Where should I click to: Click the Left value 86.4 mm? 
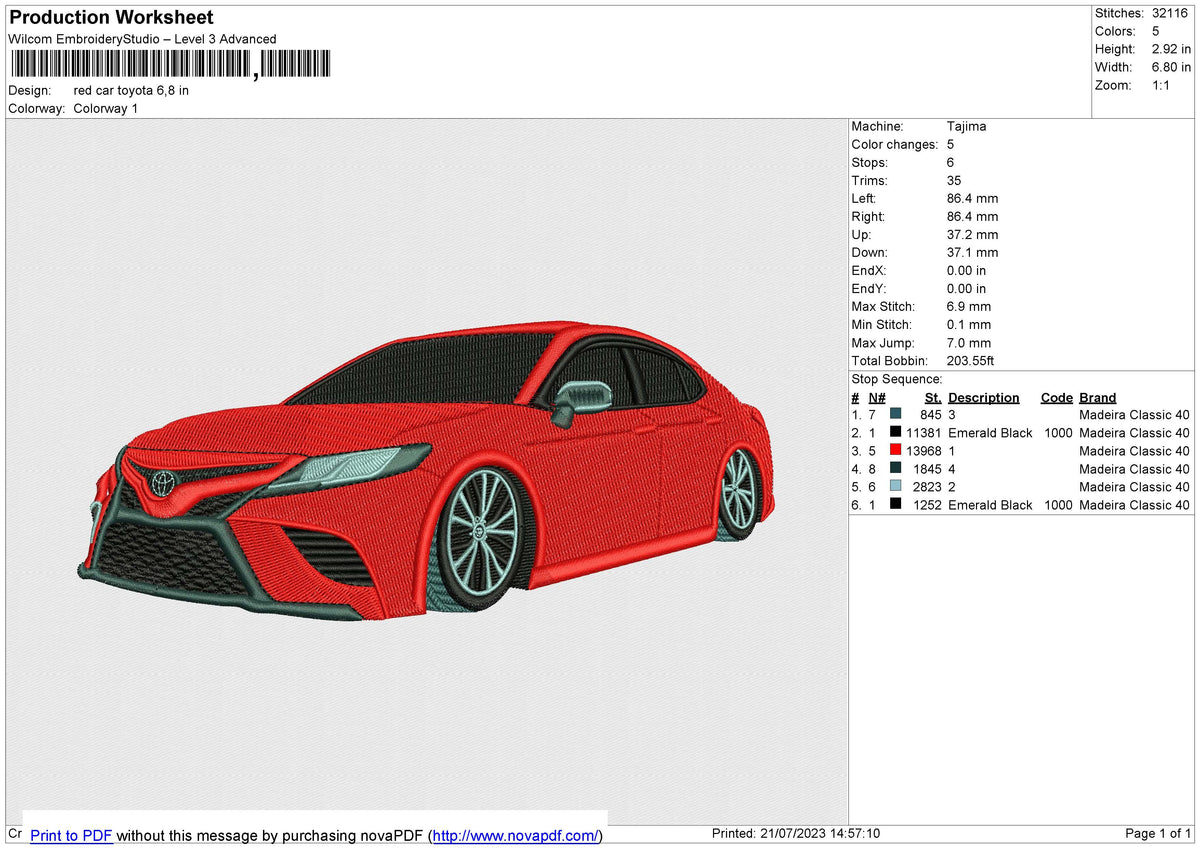972,199
